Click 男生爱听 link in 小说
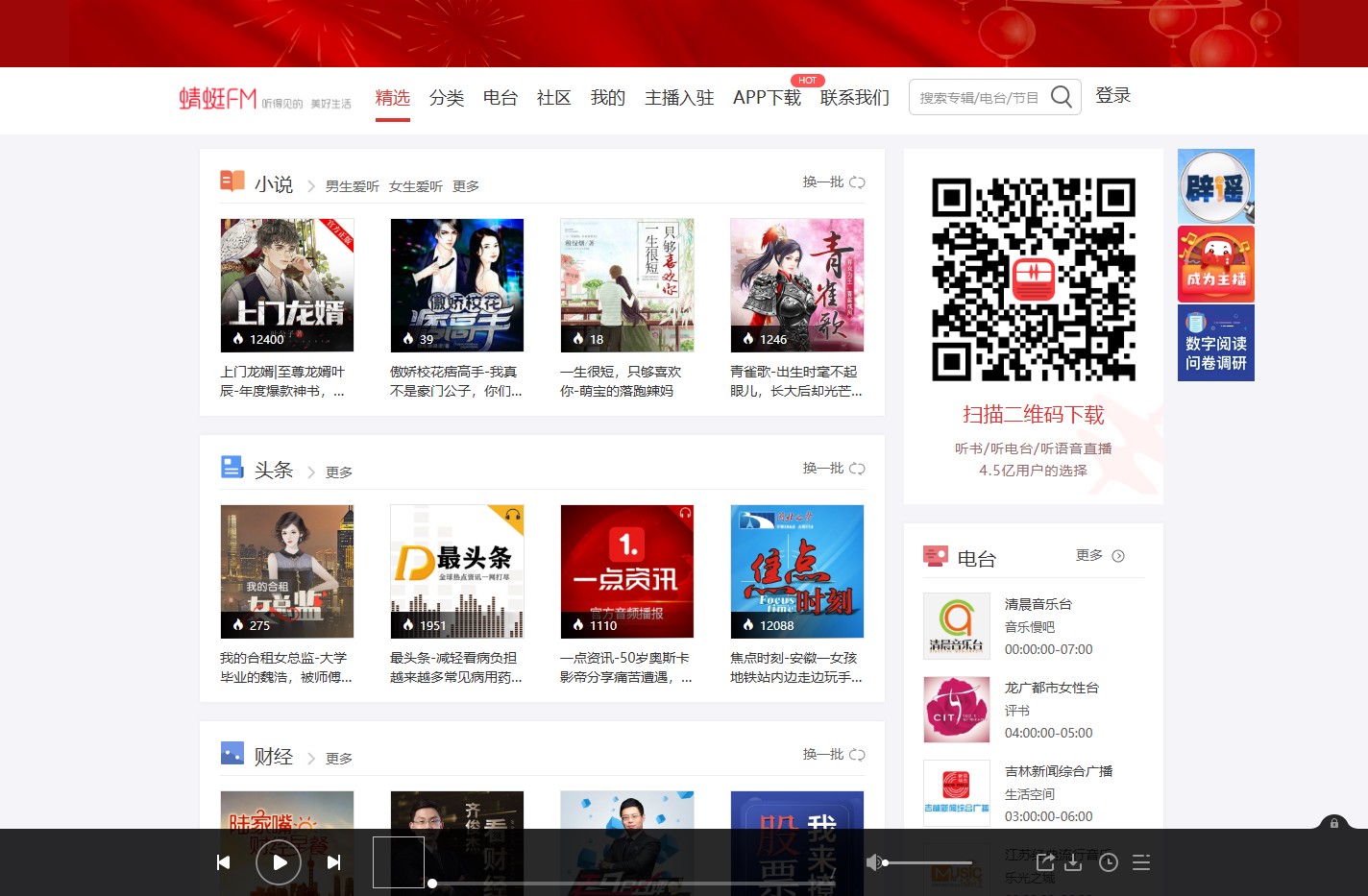The image size is (1368, 896). click(x=353, y=186)
